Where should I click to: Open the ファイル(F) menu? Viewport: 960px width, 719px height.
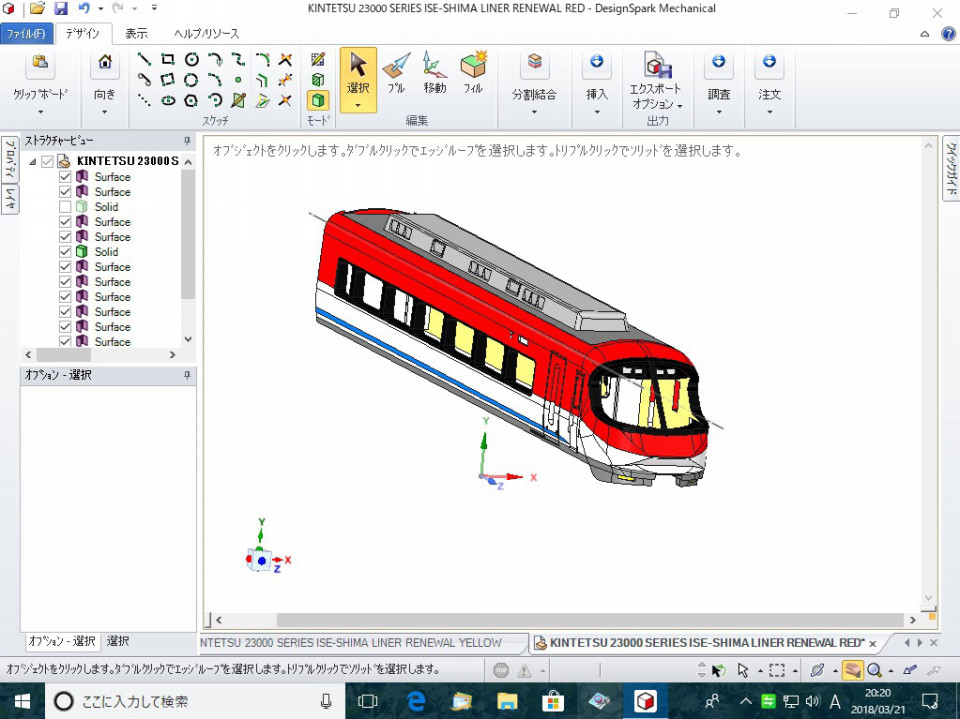[x=26, y=34]
